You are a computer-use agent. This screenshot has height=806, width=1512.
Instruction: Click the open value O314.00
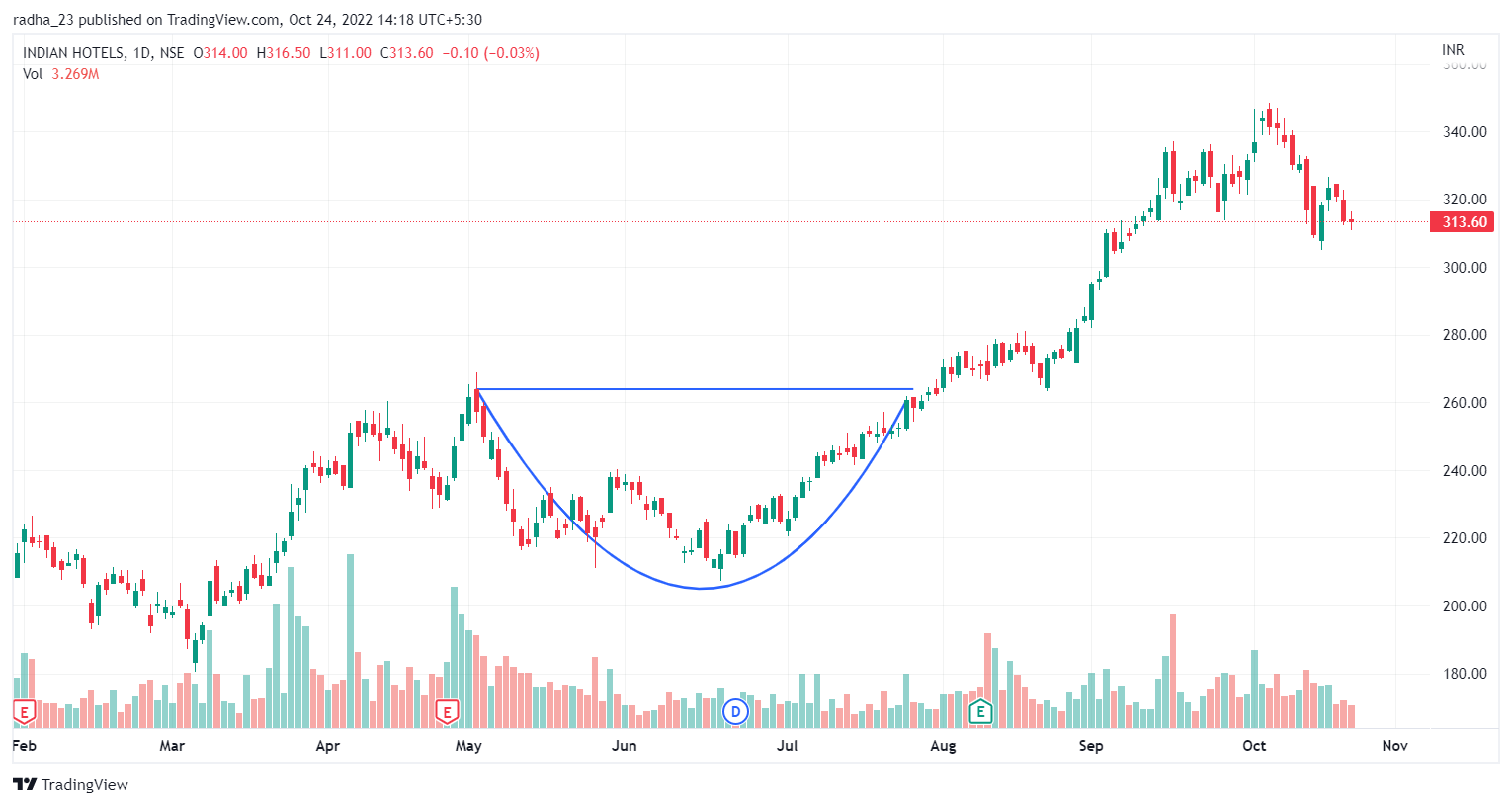pos(220,53)
